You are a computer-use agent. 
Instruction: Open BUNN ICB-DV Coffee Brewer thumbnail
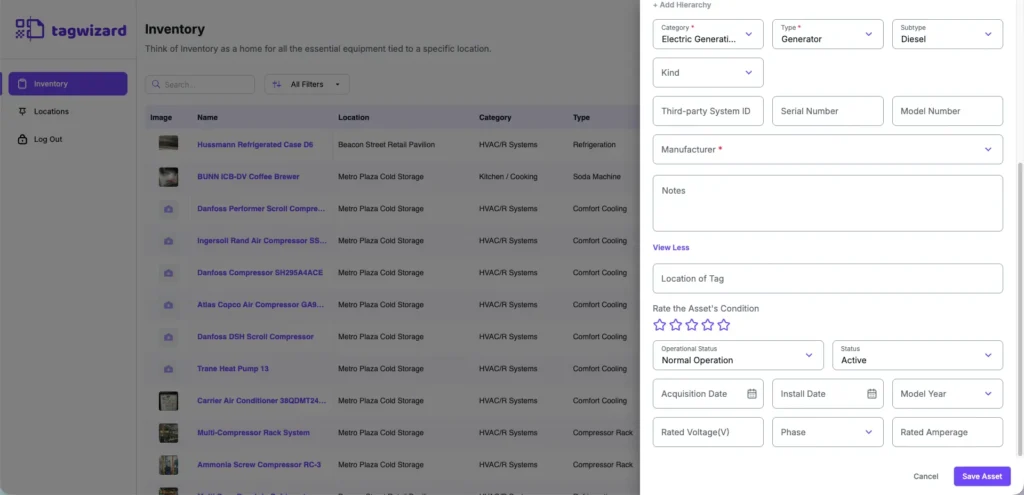tap(168, 177)
